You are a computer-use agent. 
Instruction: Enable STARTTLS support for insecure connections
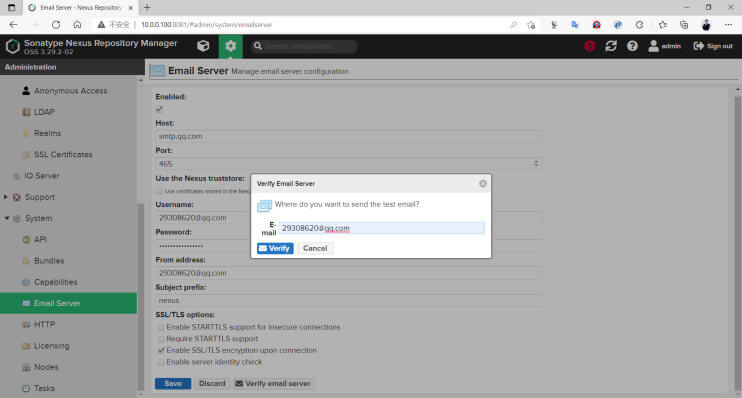tap(161, 327)
